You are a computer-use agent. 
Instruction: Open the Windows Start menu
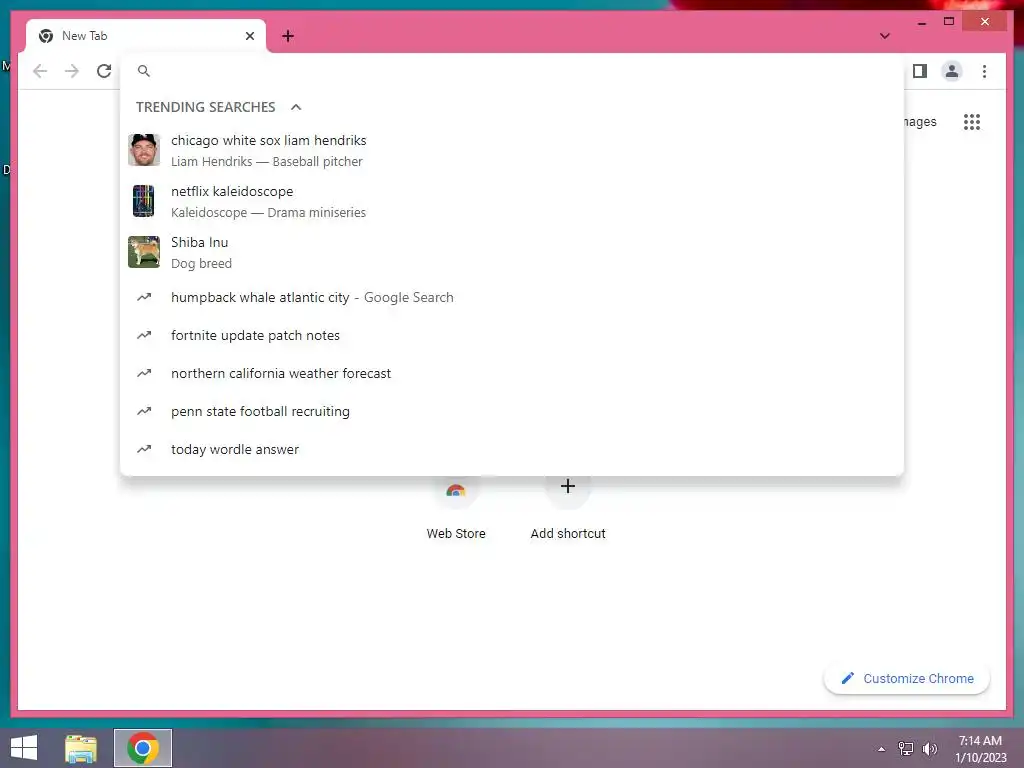coord(24,748)
